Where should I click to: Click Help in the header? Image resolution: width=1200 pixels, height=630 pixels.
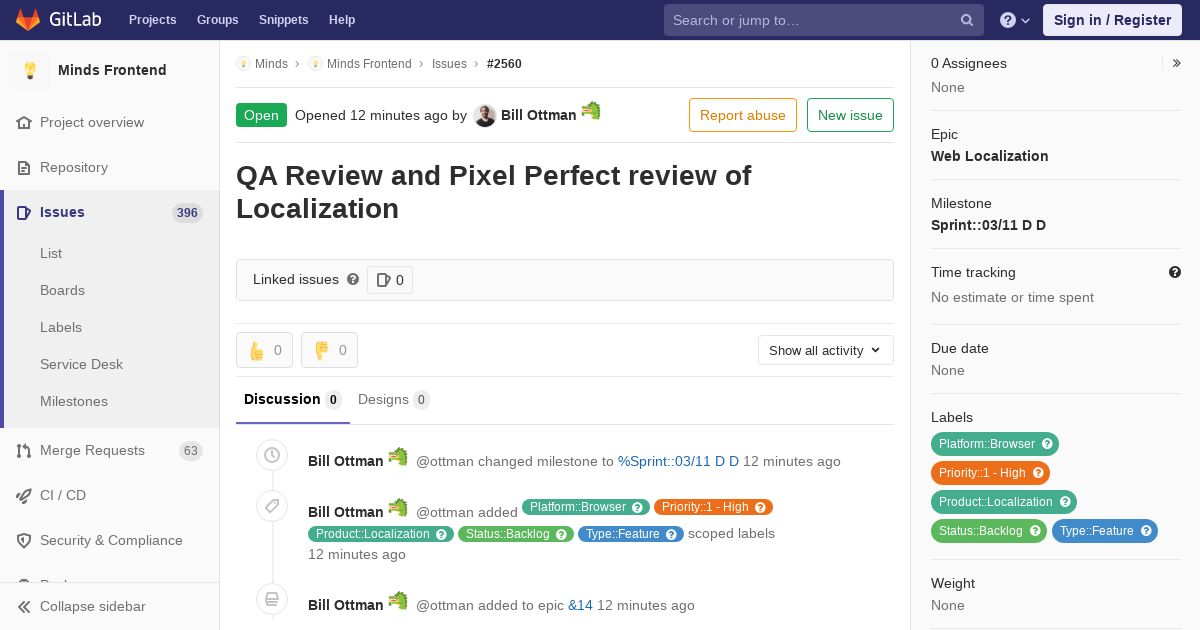(x=342, y=20)
